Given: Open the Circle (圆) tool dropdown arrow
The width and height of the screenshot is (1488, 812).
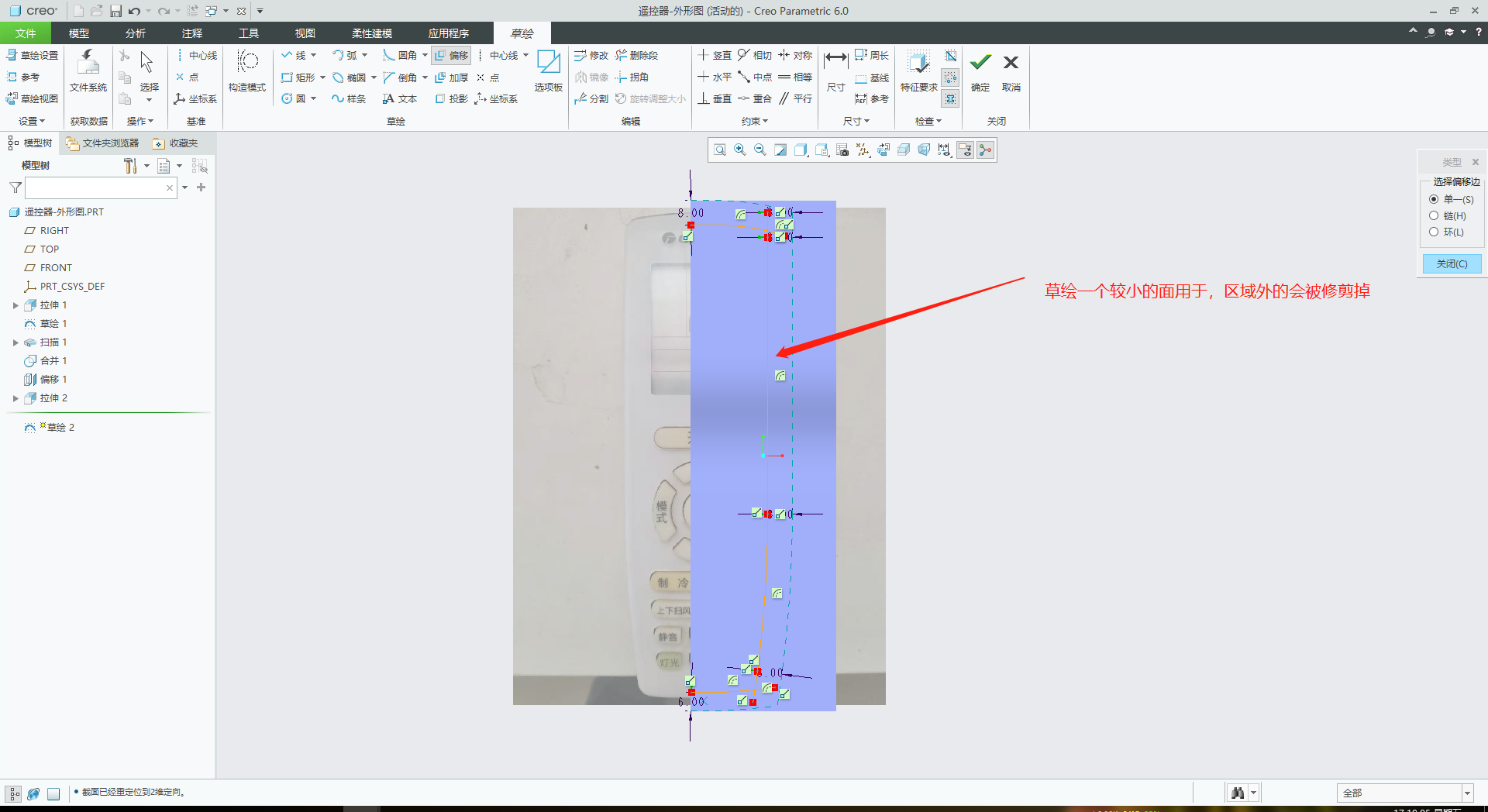Looking at the screenshot, I should click(314, 99).
